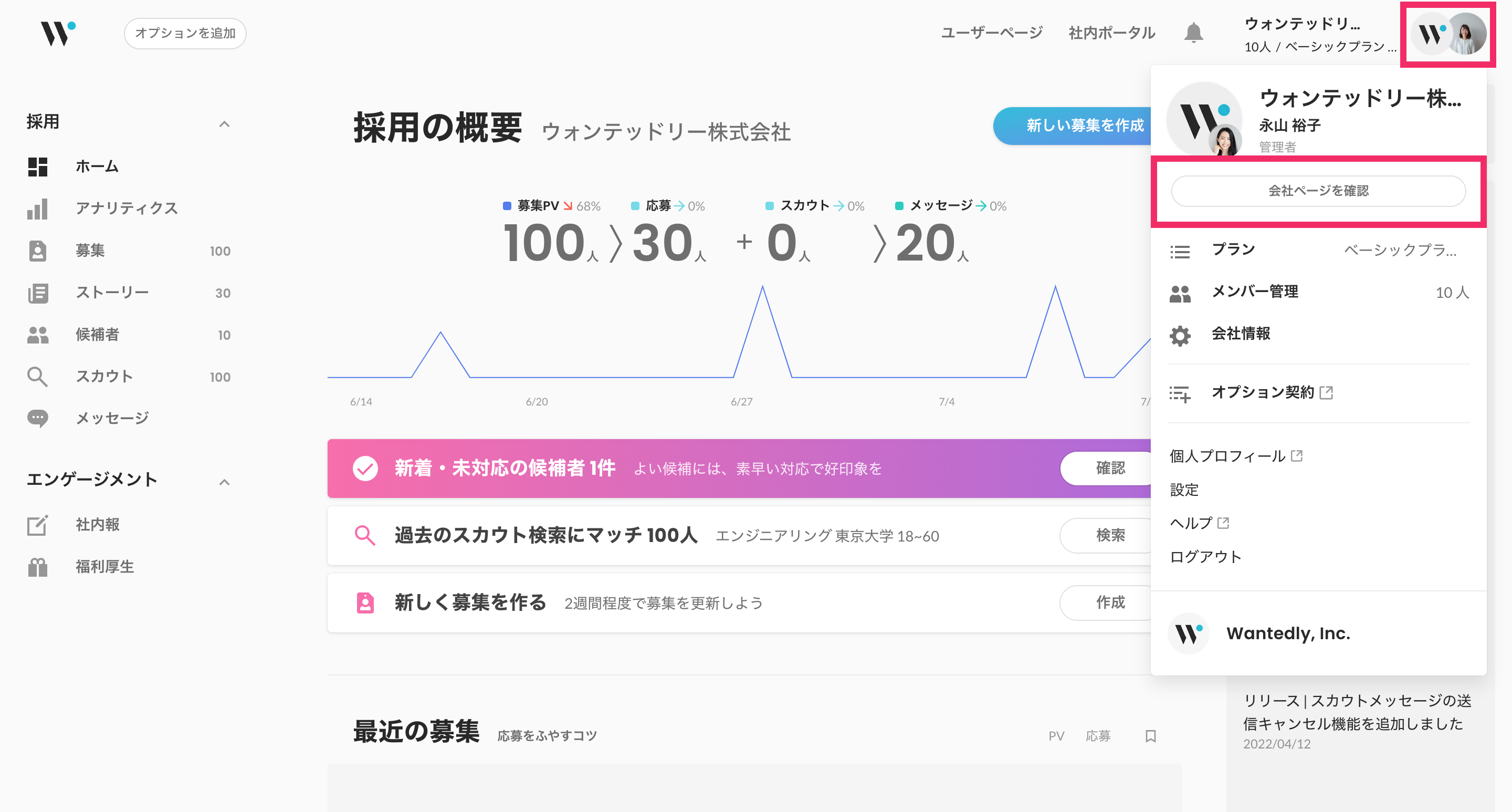Click the Messages speech bubble icon

(38, 418)
